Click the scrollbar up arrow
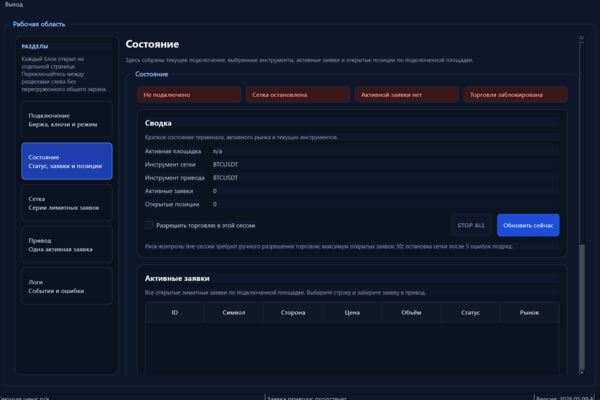This screenshot has height=400, width=600. click(582, 38)
